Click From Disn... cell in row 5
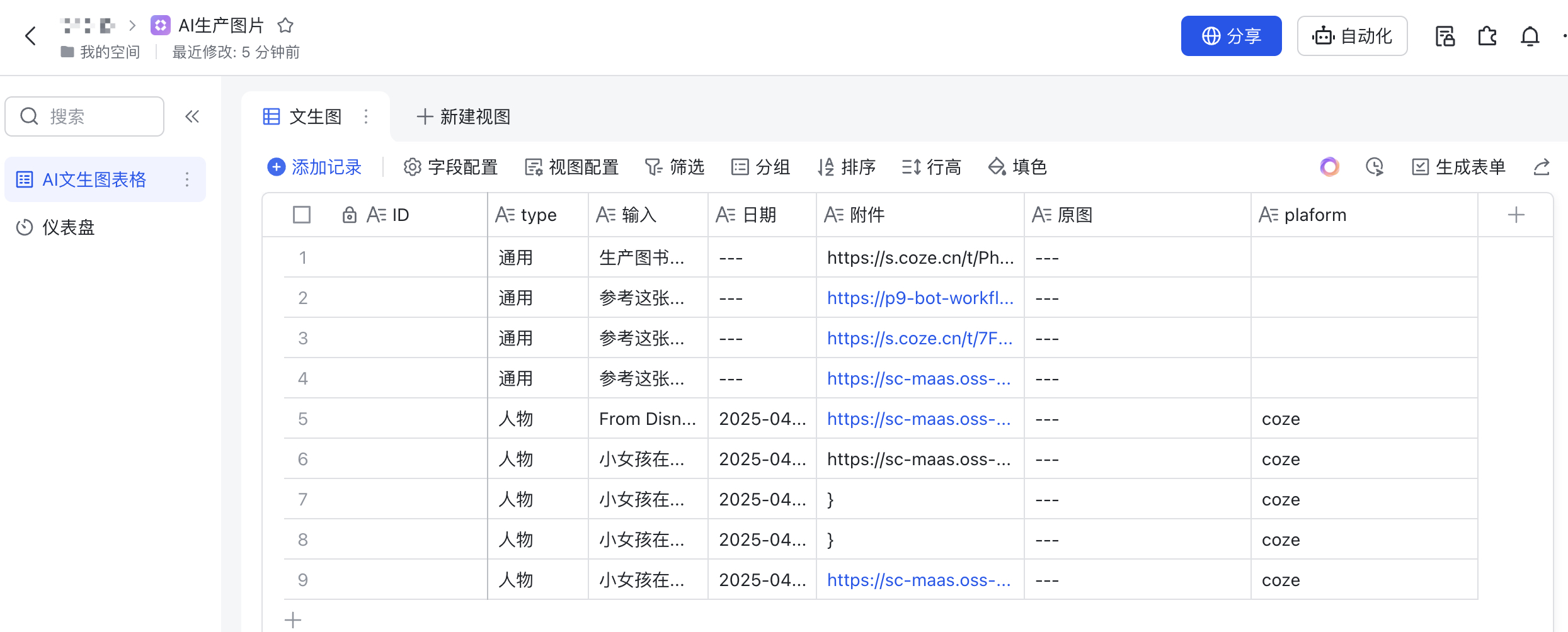This screenshot has width=1568, height=632. pyautogui.click(x=648, y=419)
